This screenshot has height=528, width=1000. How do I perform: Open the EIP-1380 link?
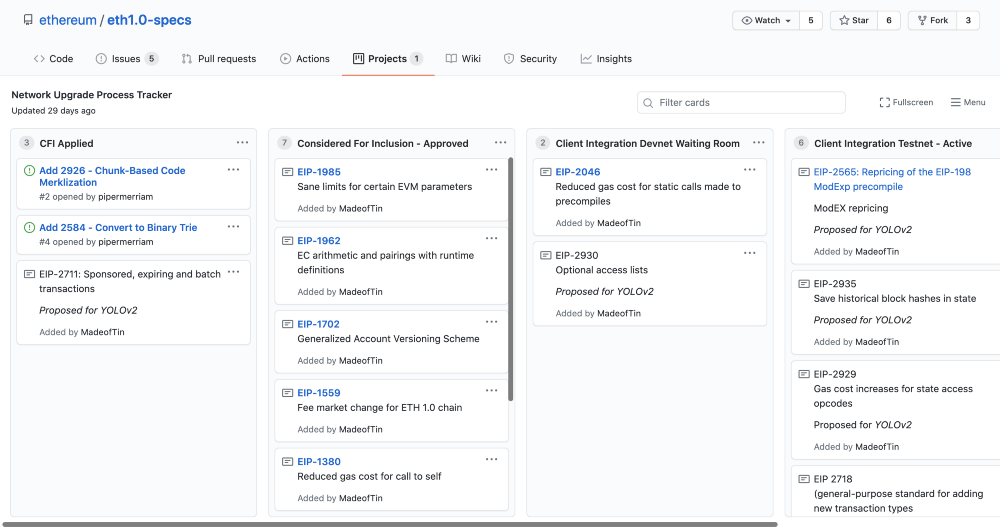(x=319, y=462)
